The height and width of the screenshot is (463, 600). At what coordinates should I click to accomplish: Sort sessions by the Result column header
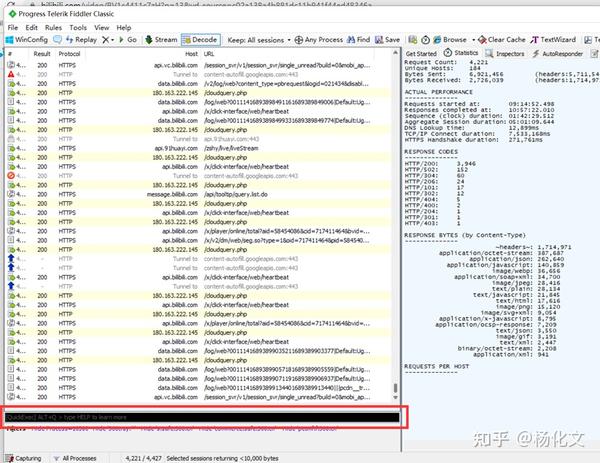pos(42,54)
